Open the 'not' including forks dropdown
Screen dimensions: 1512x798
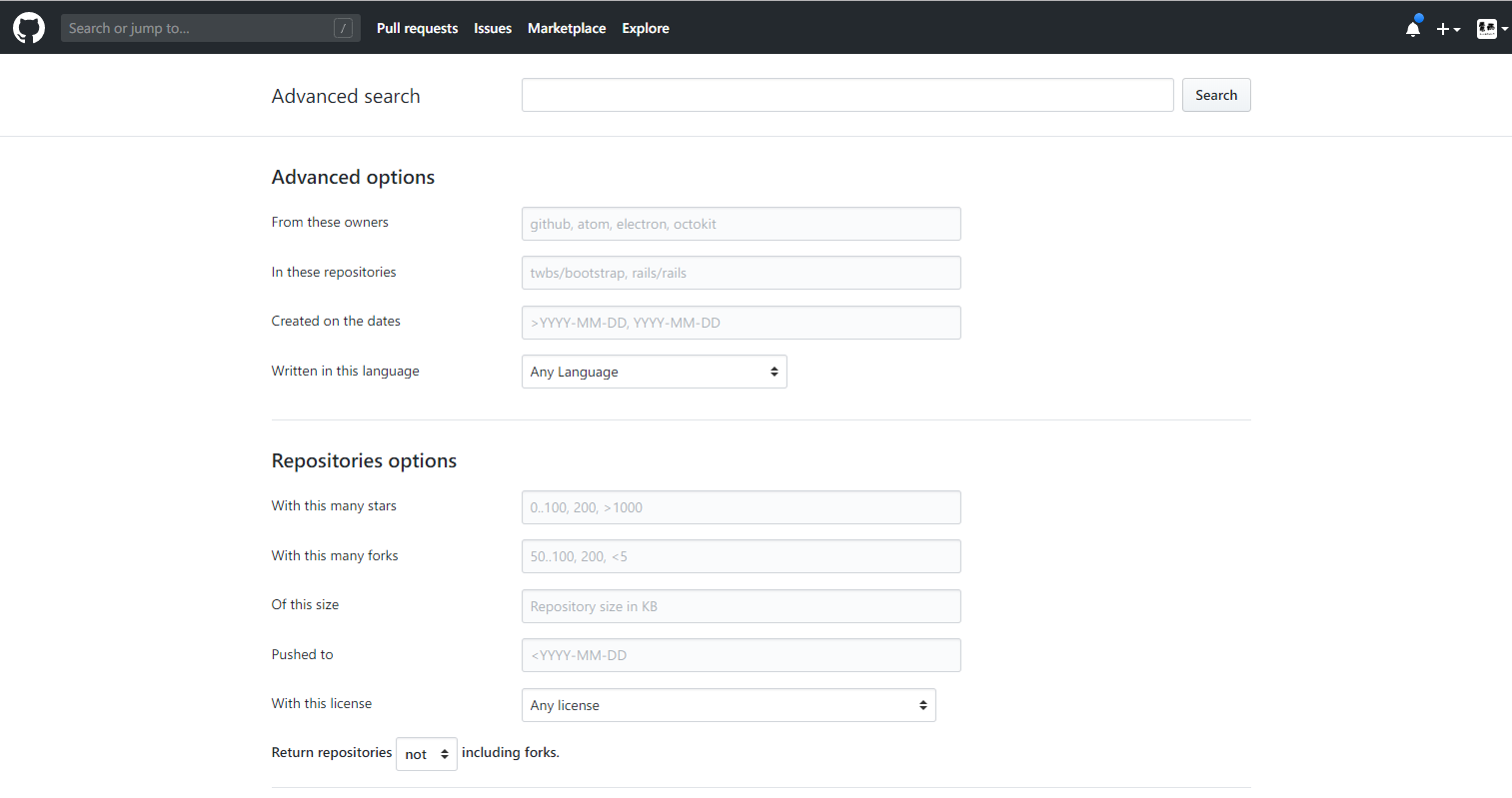click(427, 754)
